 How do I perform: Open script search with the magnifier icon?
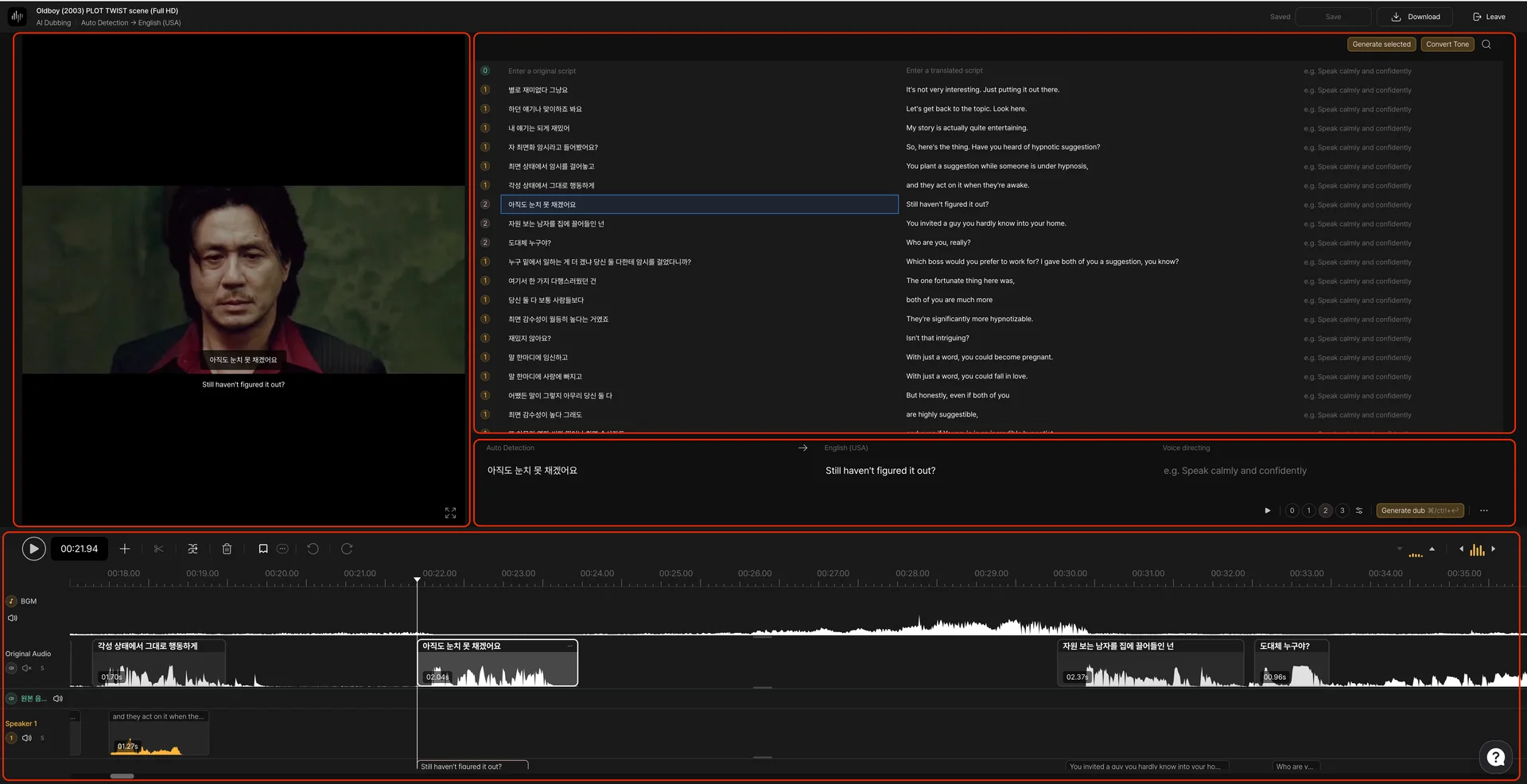(1486, 44)
